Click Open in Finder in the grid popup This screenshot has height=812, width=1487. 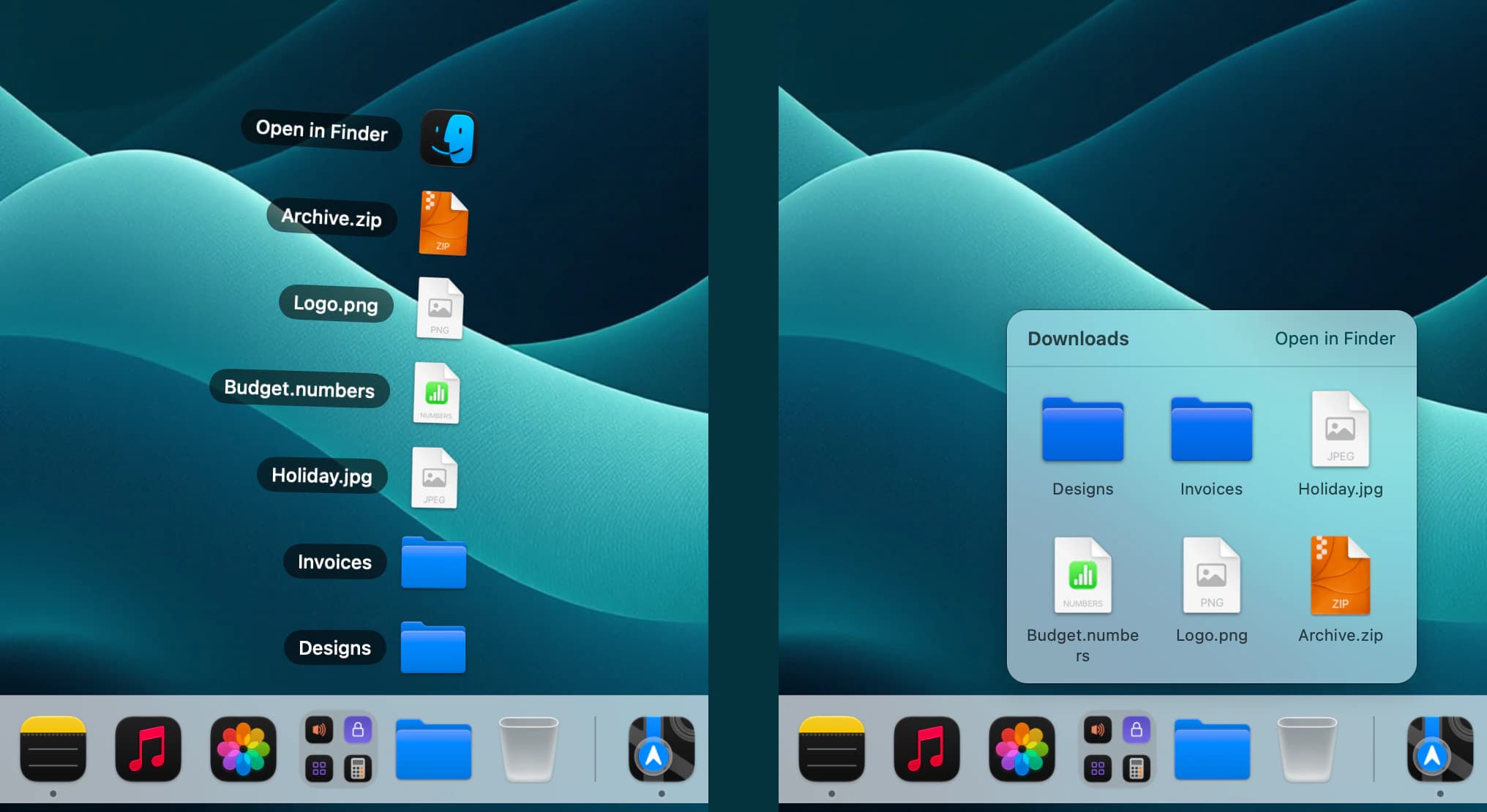pyautogui.click(x=1335, y=339)
